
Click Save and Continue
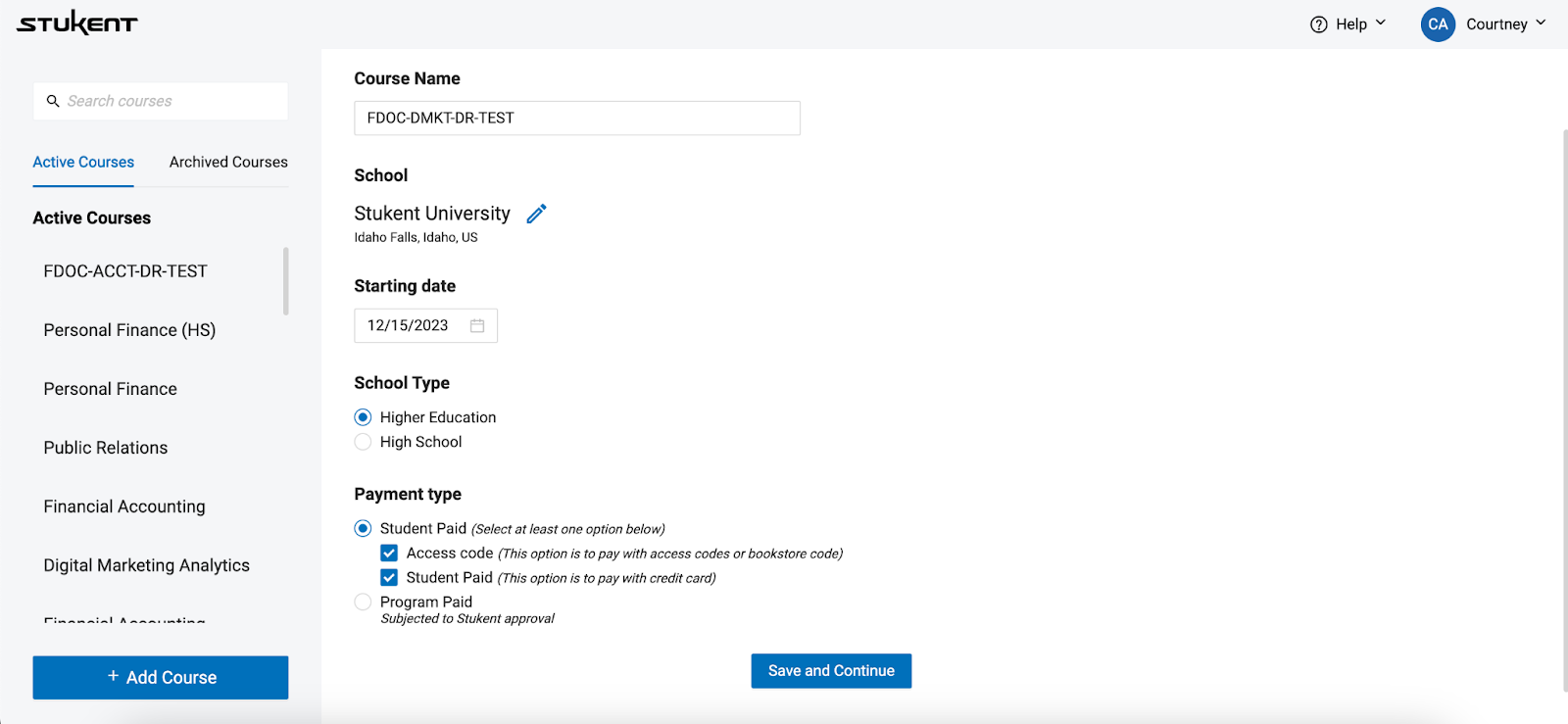coord(831,671)
